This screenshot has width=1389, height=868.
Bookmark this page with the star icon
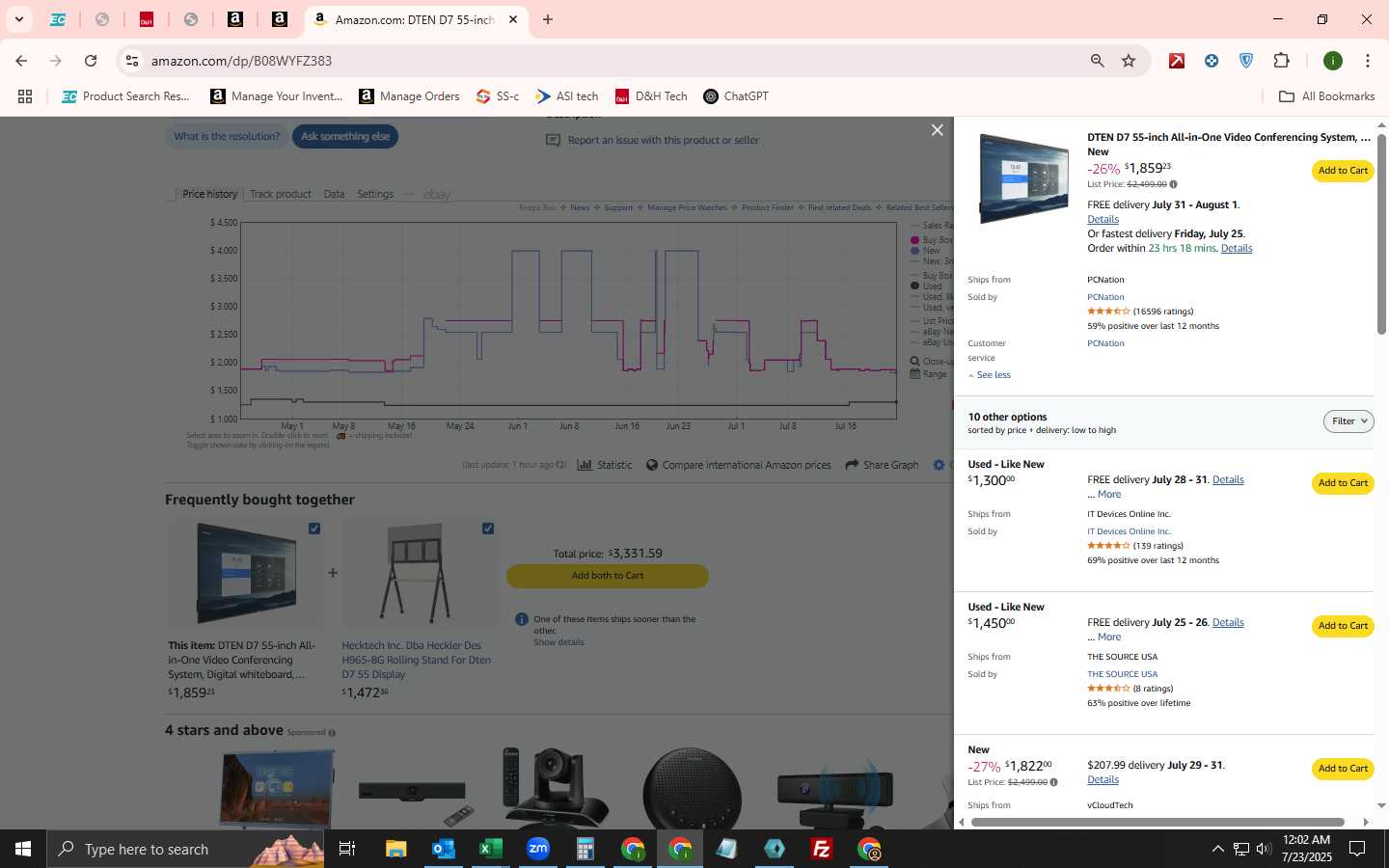[1129, 61]
